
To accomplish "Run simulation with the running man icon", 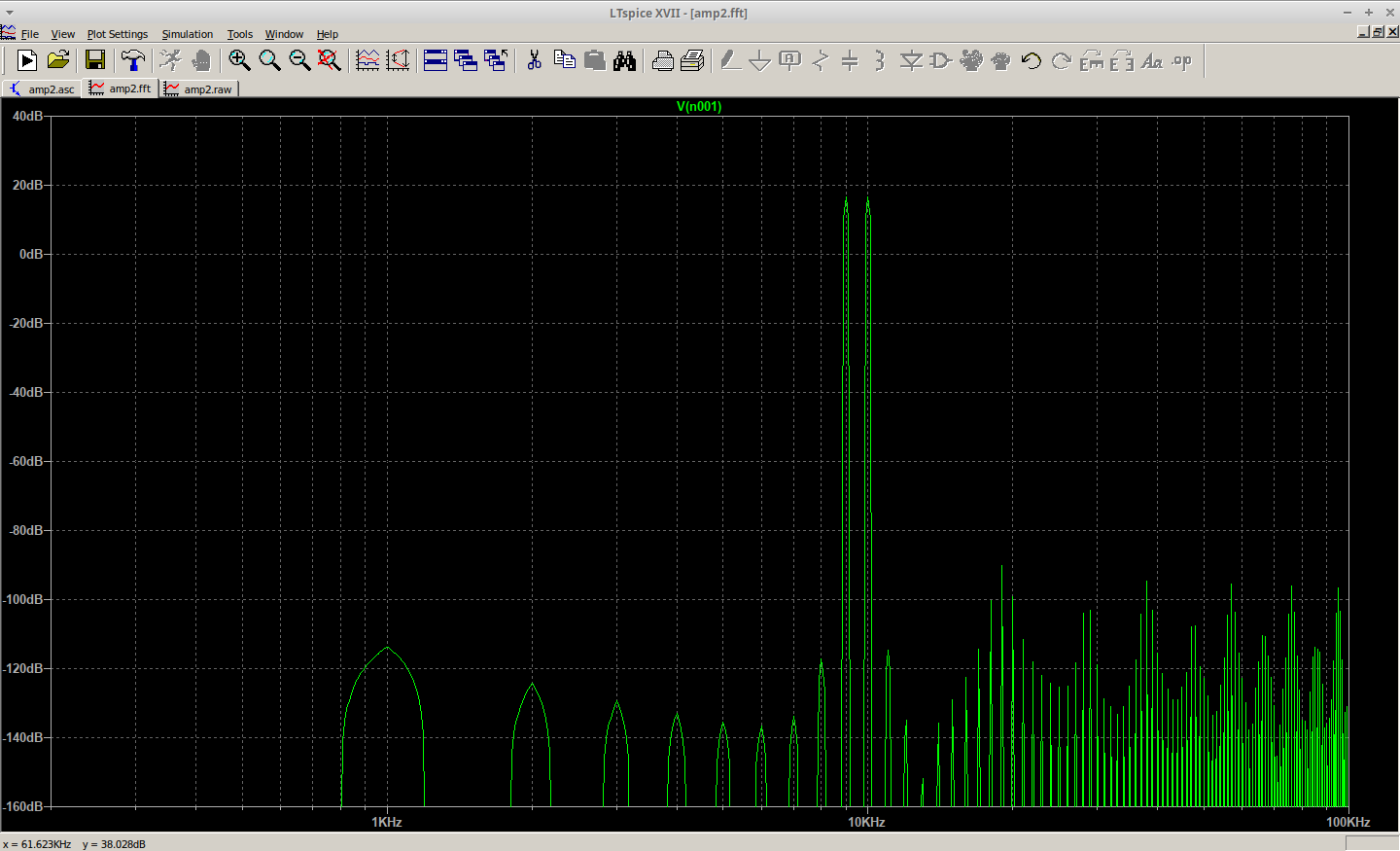I will (x=171, y=60).
